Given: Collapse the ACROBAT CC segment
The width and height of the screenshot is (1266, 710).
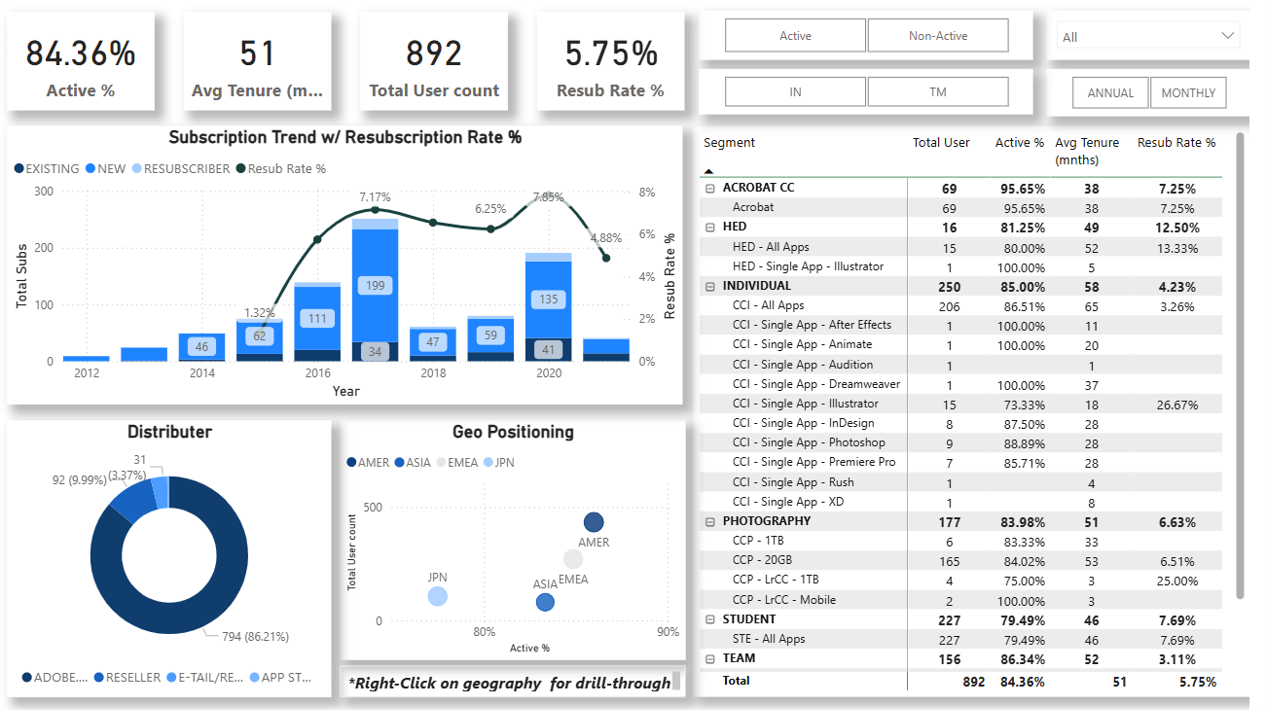Looking at the screenshot, I should [711, 188].
